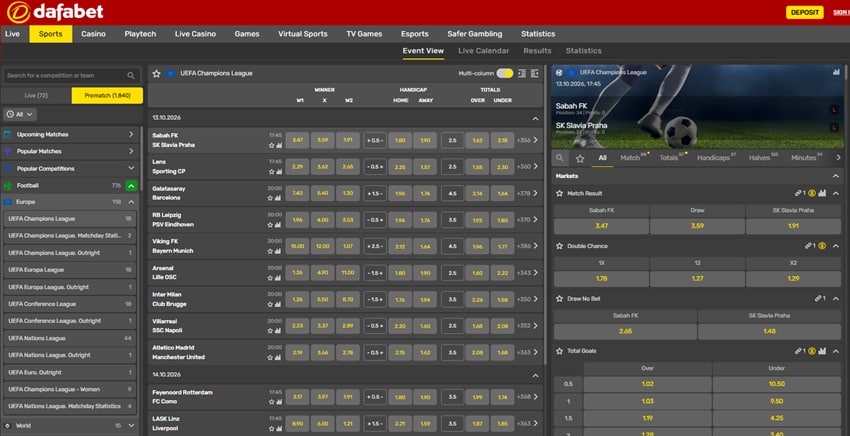The width and height of the screenshot is (850, 436).
Task: Open +370 markets for RB Leipzig vs PSV
Action: [527, 220]
